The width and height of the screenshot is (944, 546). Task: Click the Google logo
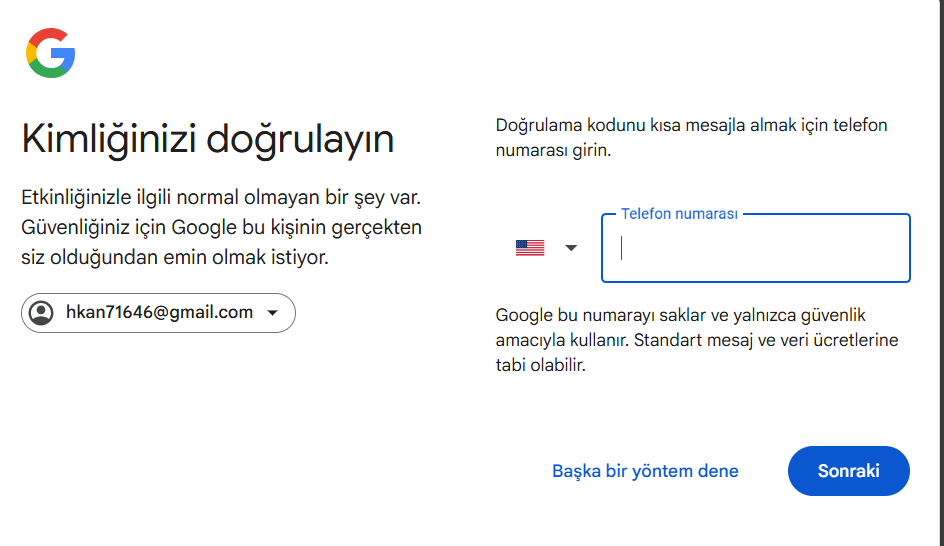point(51,53)
